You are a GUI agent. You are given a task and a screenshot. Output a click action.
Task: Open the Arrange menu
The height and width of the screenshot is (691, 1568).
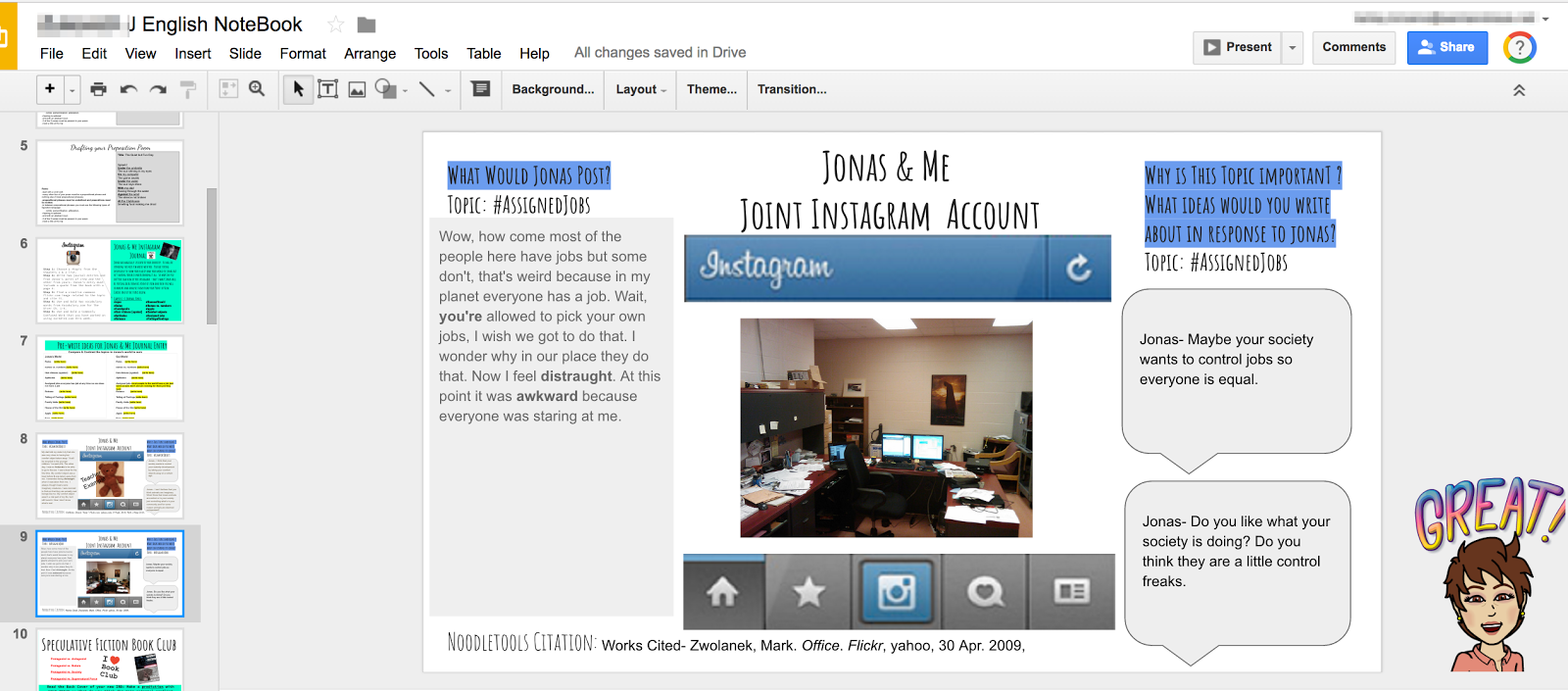click(x=370, y=53)
